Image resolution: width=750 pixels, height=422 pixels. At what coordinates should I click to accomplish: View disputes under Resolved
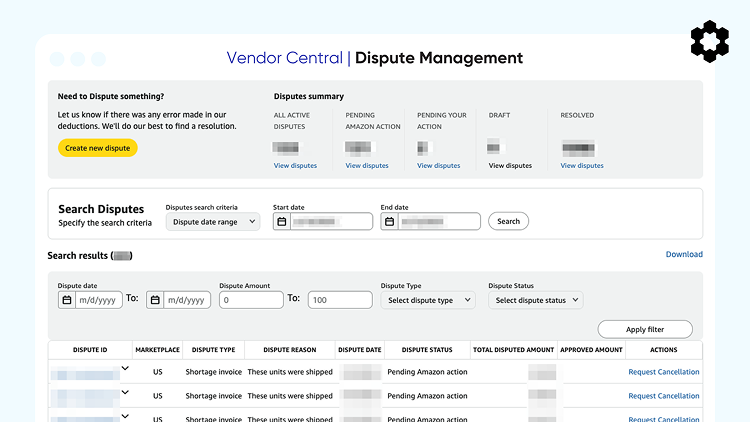pyautogui.click(x=582, y=166)
